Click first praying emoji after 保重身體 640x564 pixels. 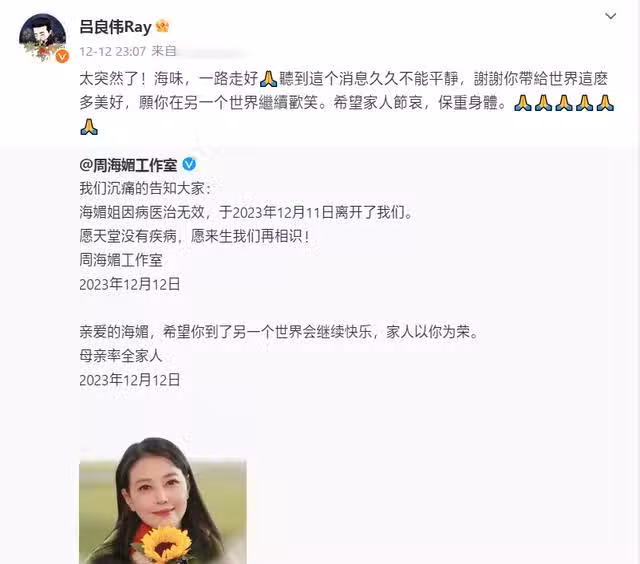click(522, 103)
